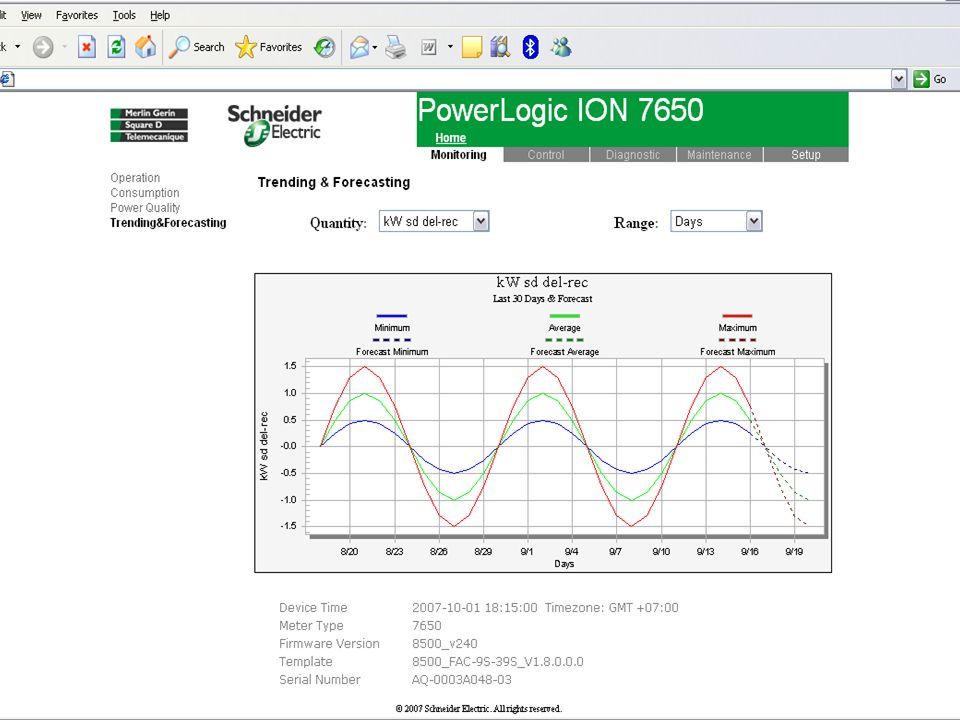
Task: Open the Consumption sidebar link
Action: (x=145, y=193)
